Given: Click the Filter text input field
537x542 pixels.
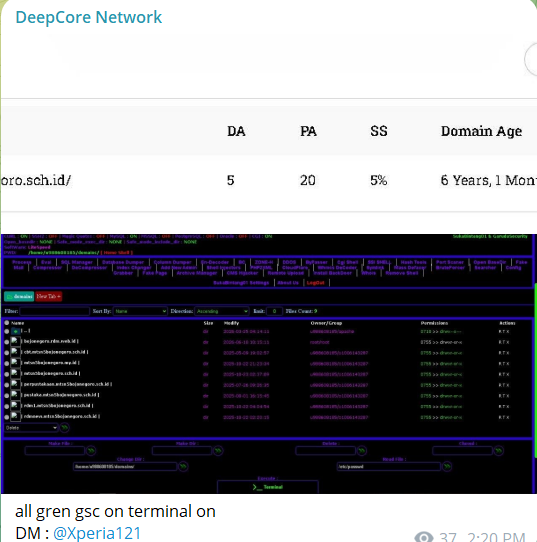Looking at the screenshot, I should pos(55,311).
